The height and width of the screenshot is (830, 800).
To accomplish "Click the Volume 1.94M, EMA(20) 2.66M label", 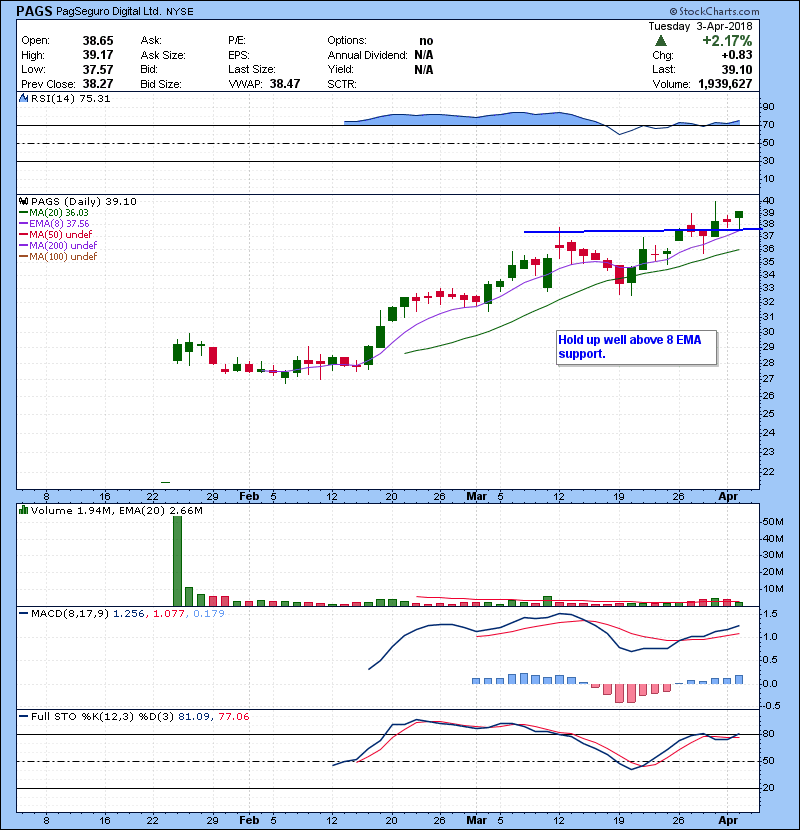I will click(116, 511).
